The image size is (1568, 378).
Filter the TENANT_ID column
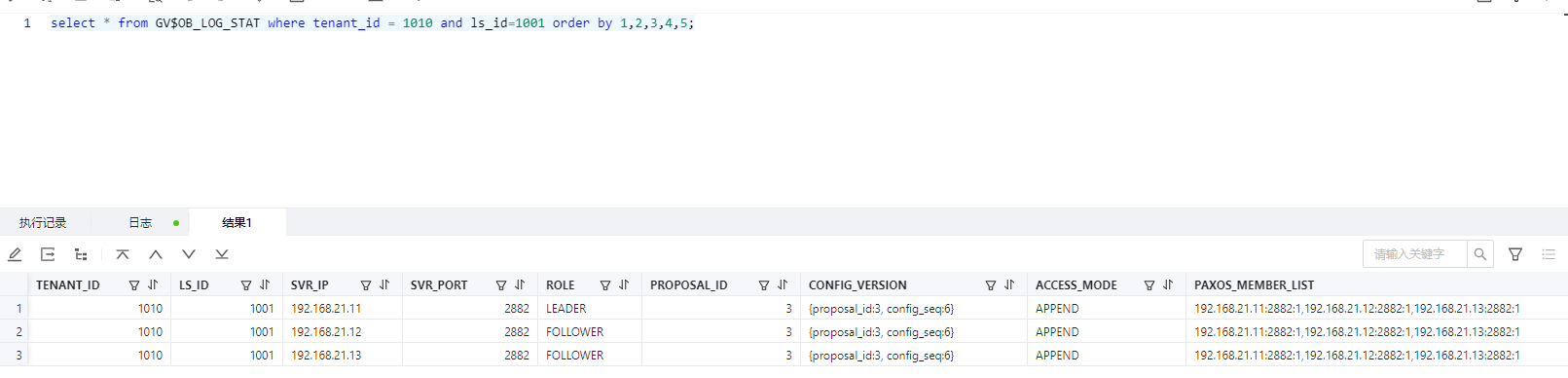[x=134, y=285]
